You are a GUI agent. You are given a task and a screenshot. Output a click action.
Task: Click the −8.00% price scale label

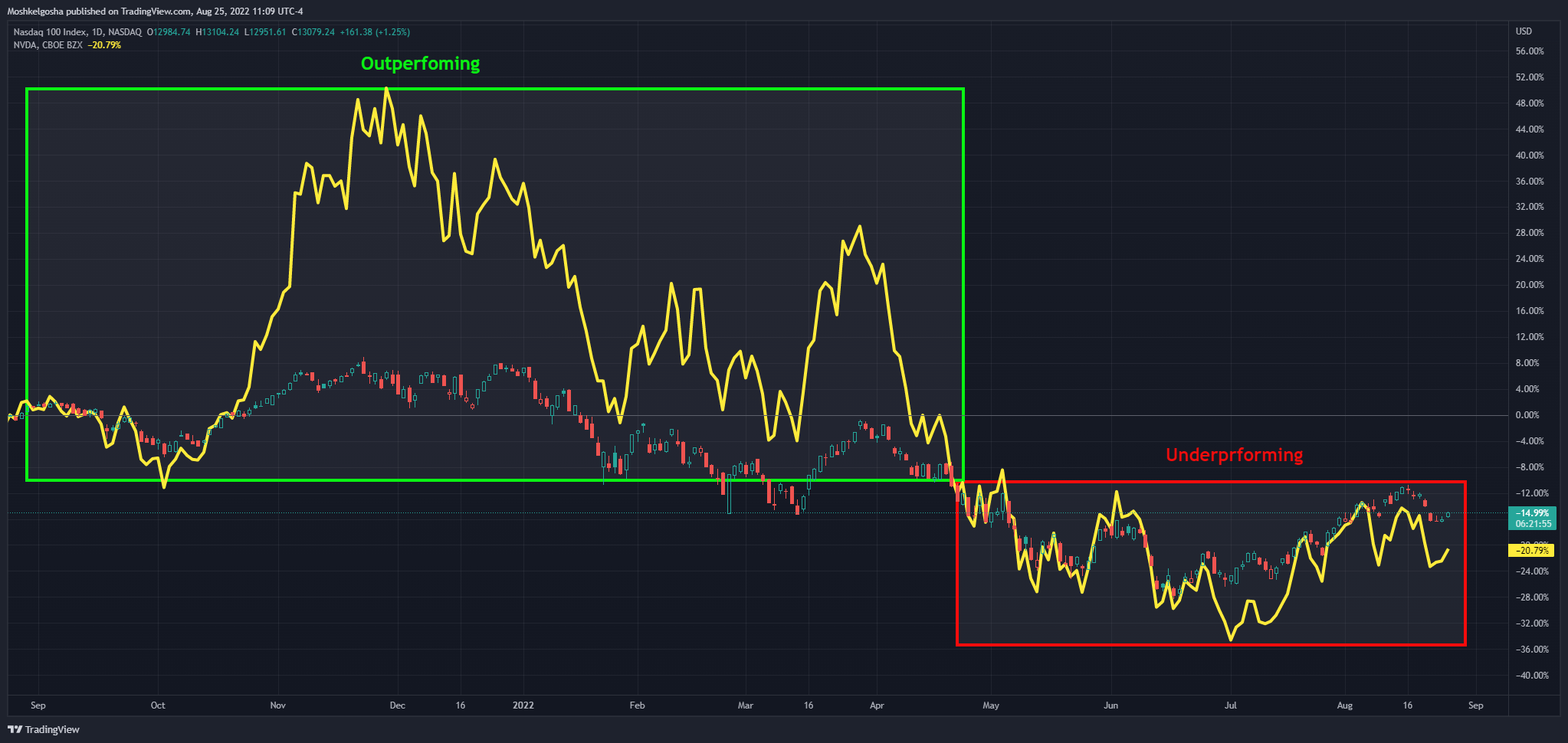pyautogui.click(x=1530, y=467)
